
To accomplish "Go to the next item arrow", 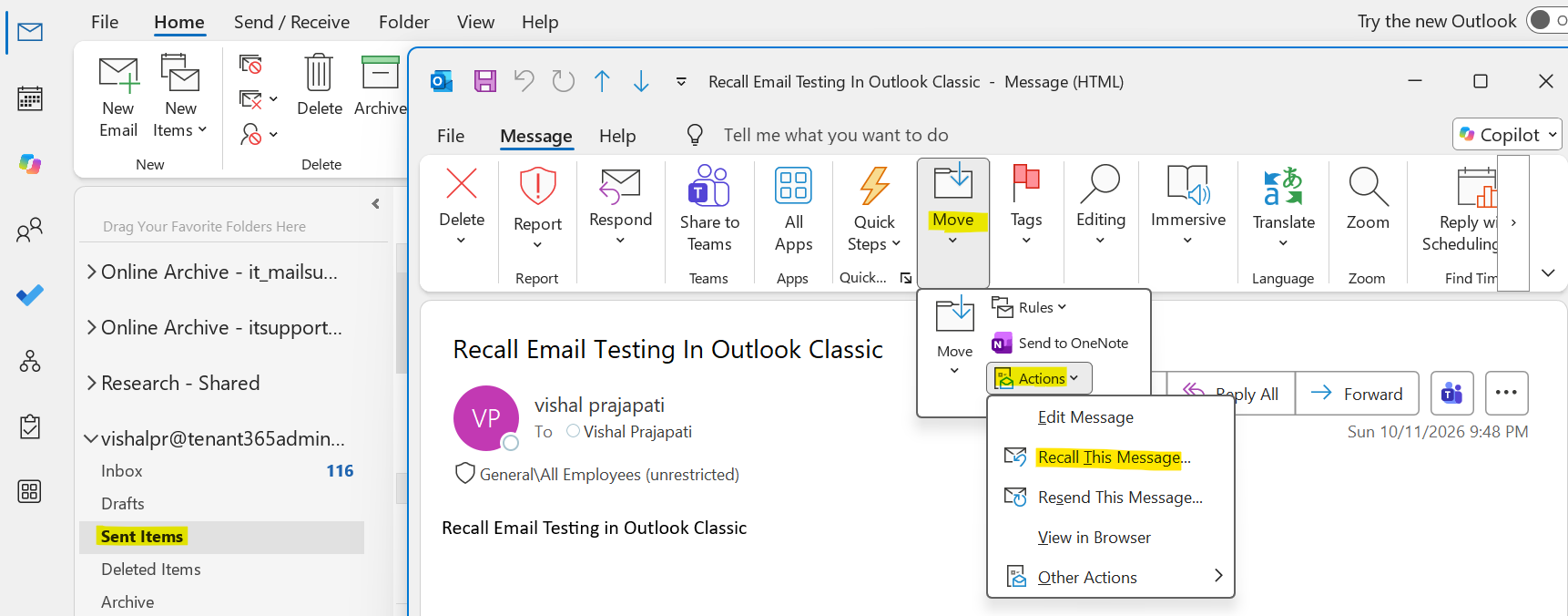I will tap(641, 81).
